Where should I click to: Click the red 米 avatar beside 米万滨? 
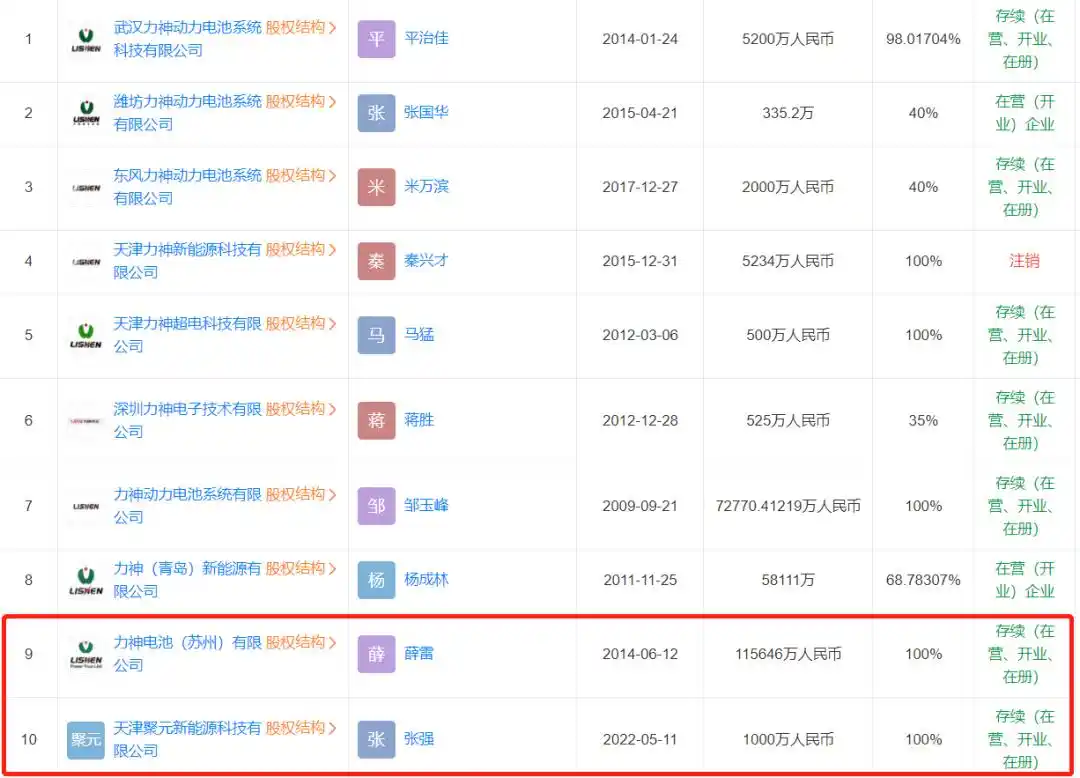click(x=375, y=187)
